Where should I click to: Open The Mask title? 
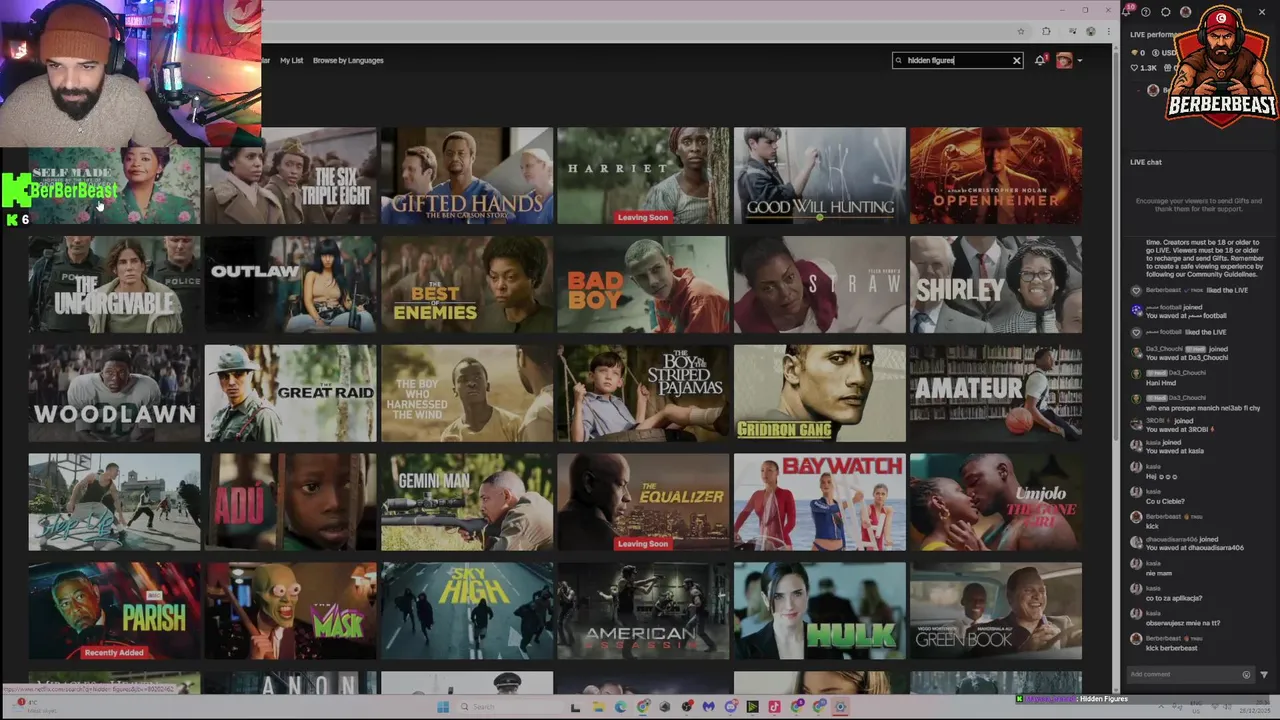(291, 611)
